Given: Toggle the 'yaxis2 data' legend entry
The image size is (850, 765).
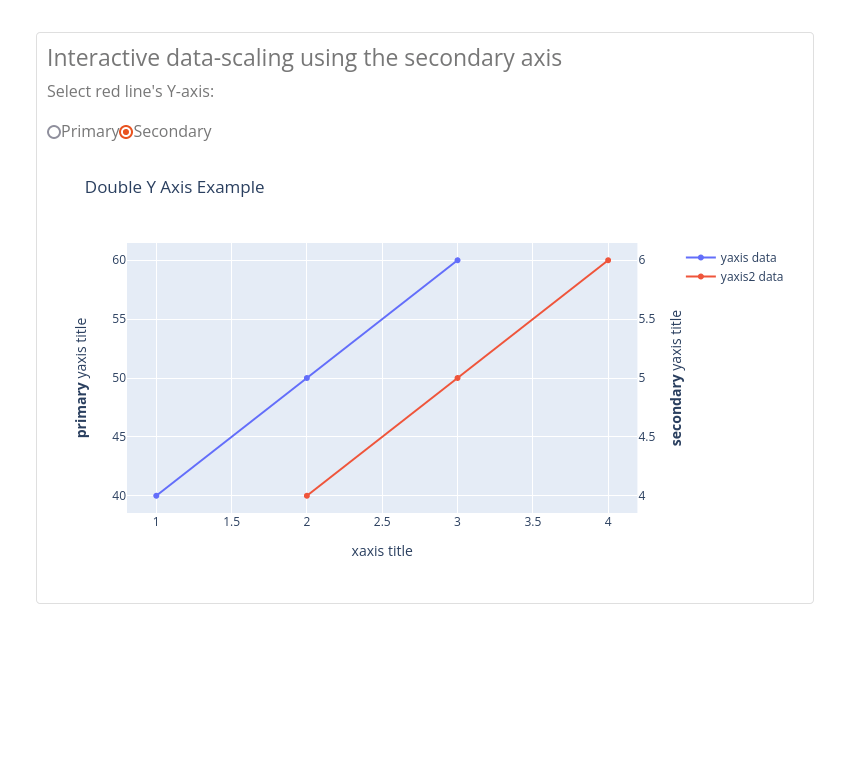Looking at the screenshot, I should click(x=751, y=277).
